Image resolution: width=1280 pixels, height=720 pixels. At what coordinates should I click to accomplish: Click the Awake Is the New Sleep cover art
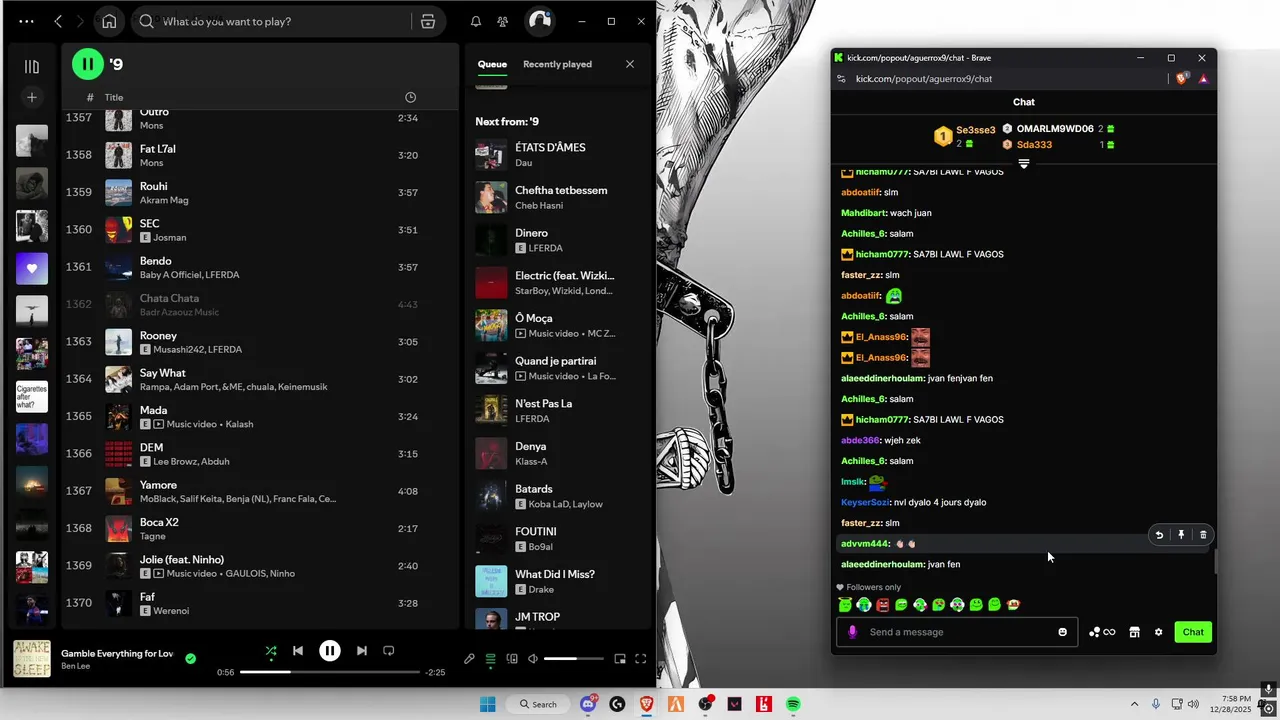pyautogui.click(x=32, y=659)
